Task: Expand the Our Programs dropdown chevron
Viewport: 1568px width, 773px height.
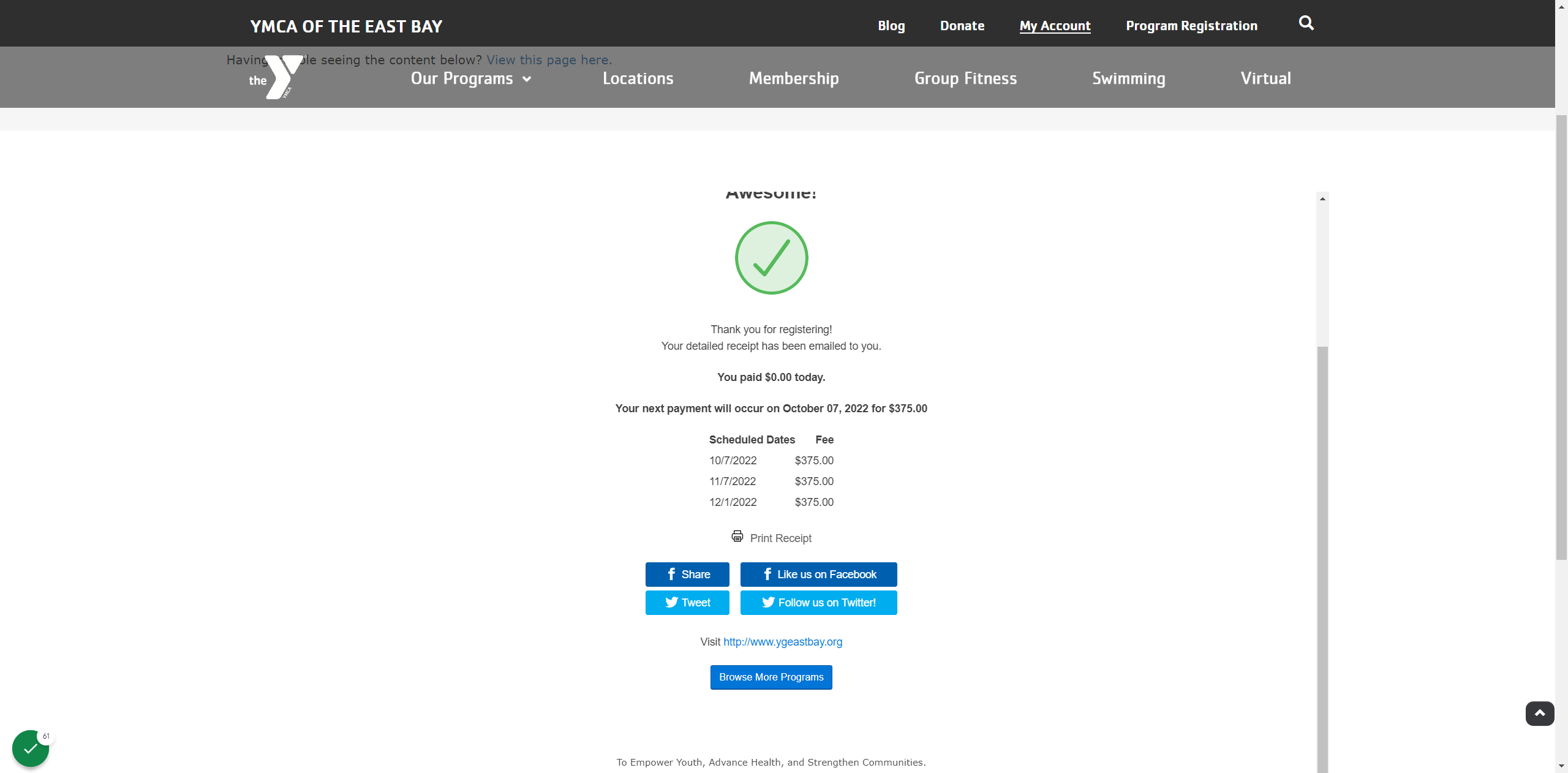Action: click(x=527, y=79)
